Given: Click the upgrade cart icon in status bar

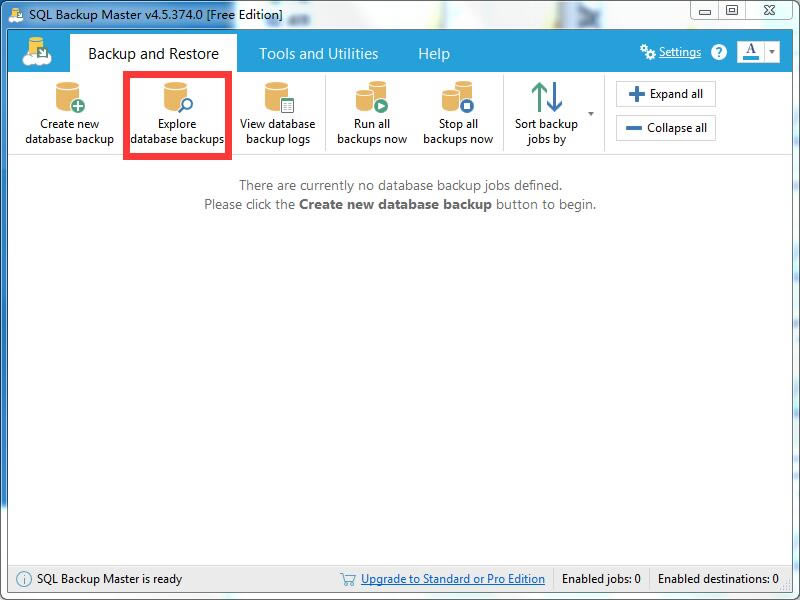Looking at the screenshot, I should [x=348, y=579].
